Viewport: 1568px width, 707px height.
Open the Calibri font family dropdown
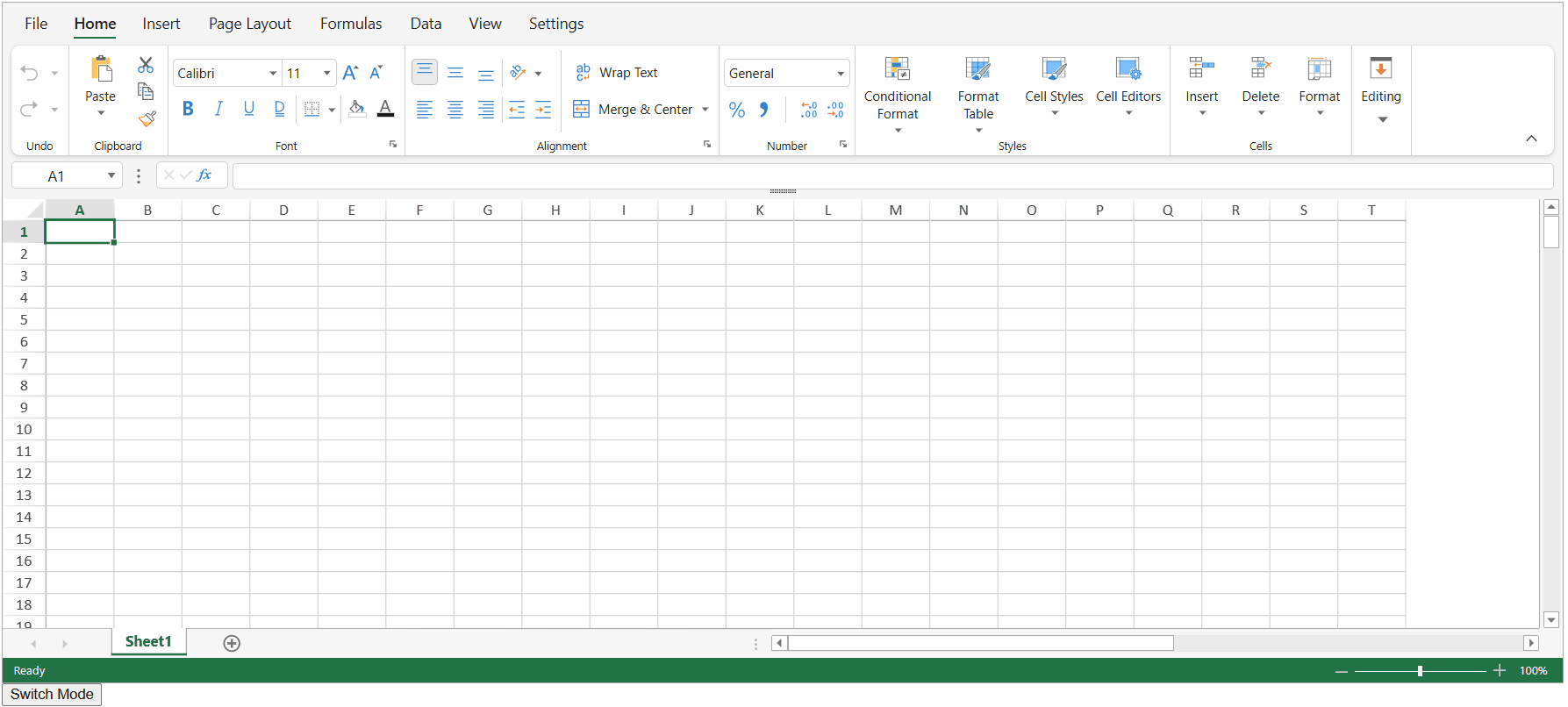click(273, 74)
